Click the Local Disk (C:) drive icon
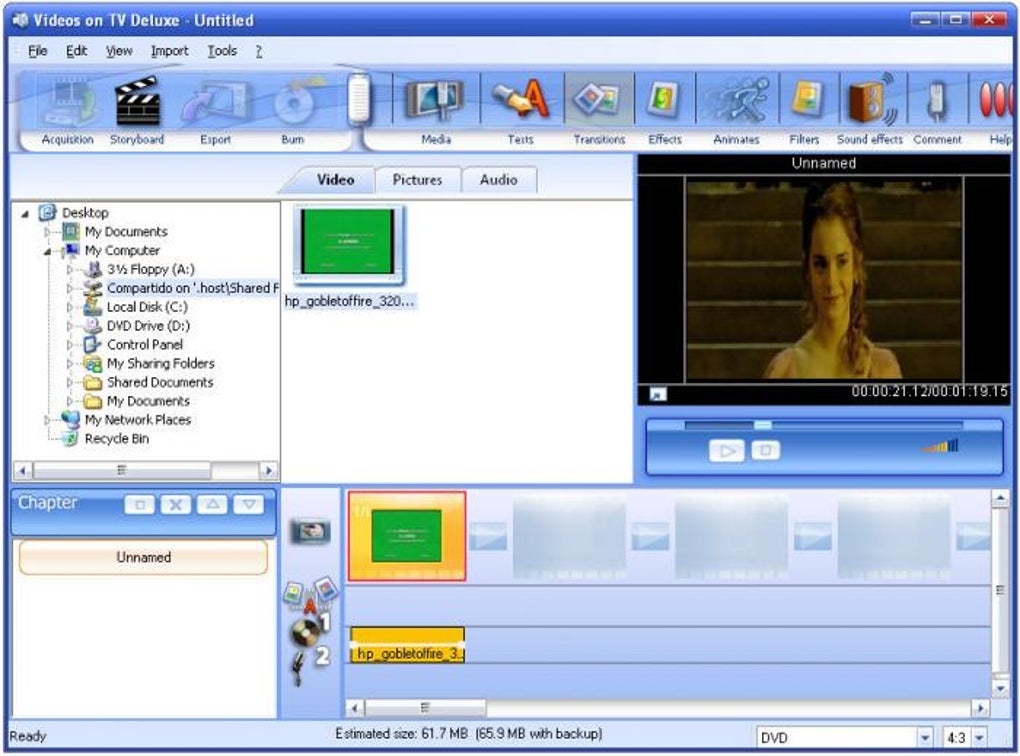Screen dimensions: 1020x756 click(93, 307)
